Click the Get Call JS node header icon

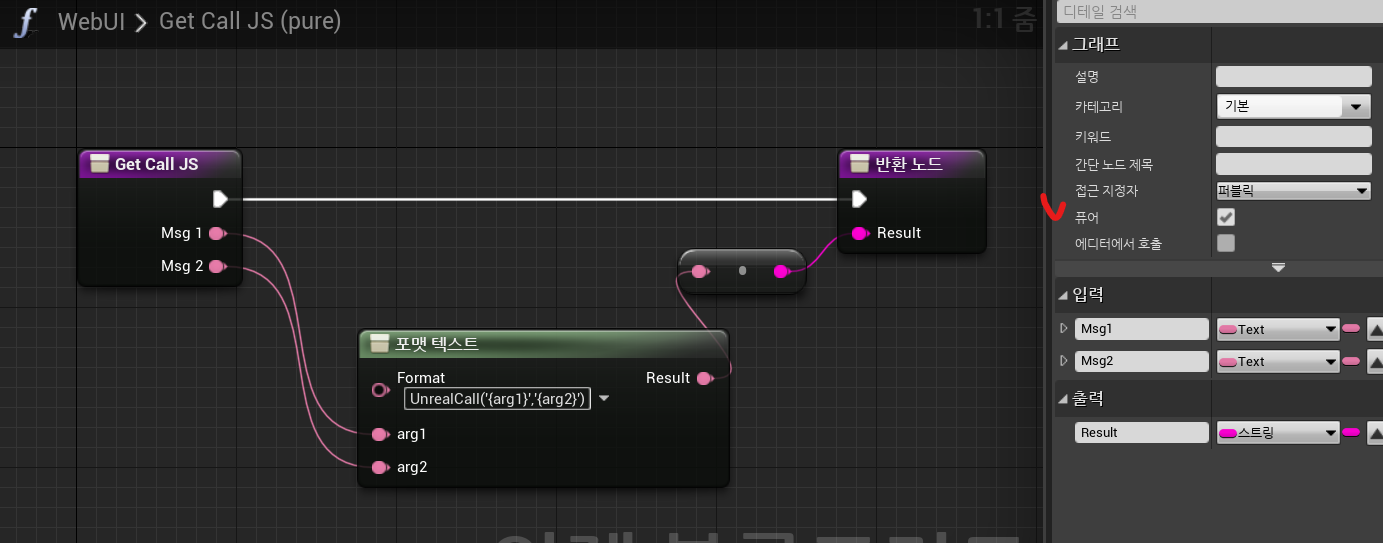click(x=98, y=164)
